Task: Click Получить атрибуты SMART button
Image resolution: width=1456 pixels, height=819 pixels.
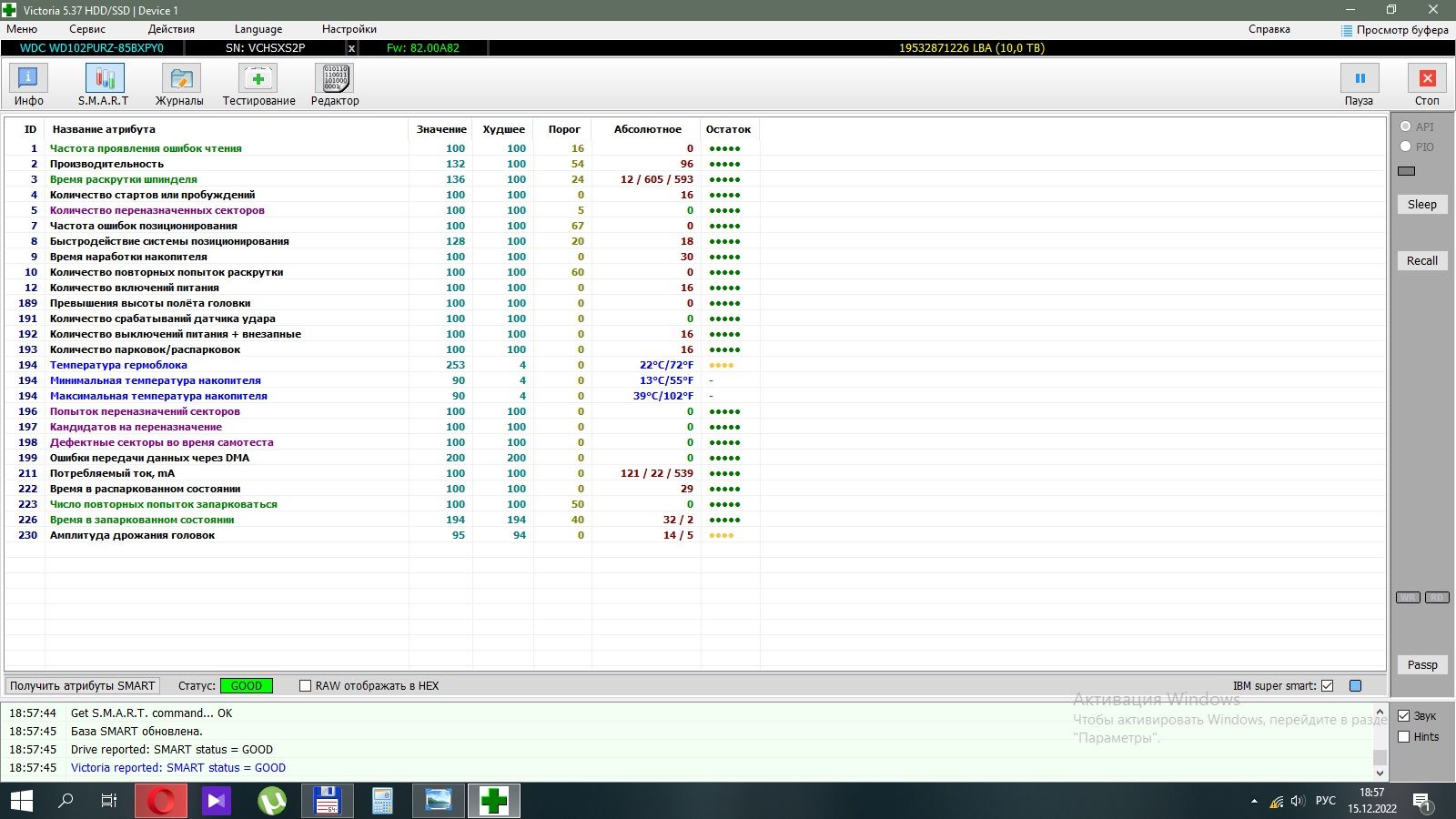Action: (x=83, y=686)
